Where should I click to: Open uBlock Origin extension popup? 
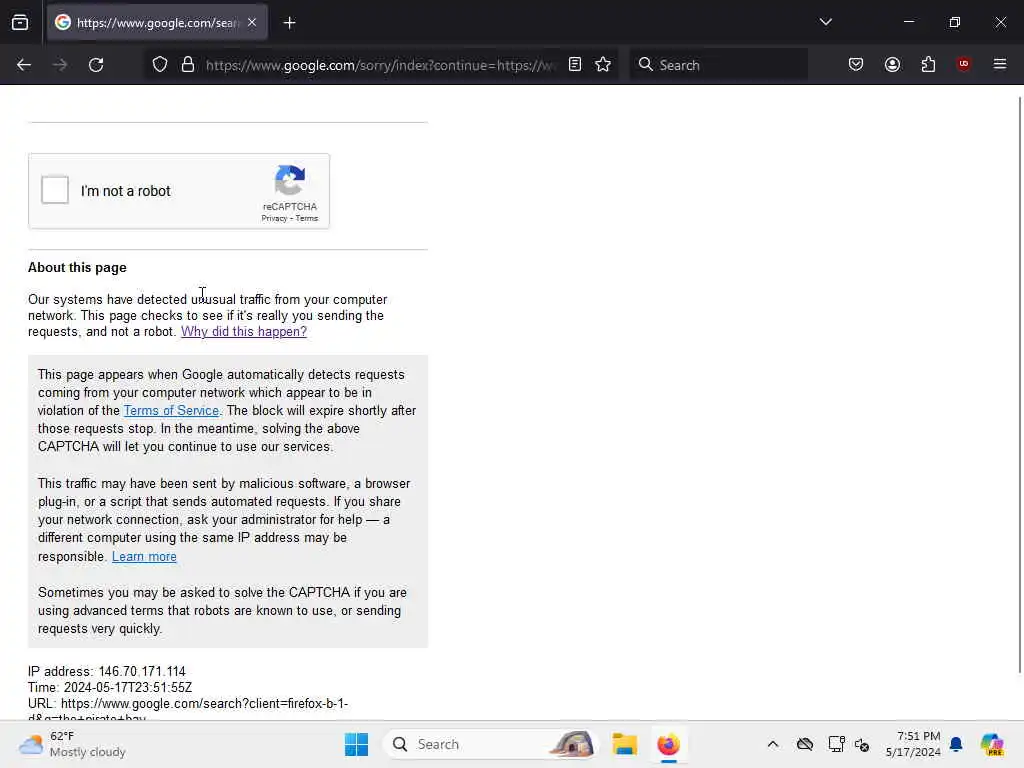pyautogui.click(x=963, y=64)
